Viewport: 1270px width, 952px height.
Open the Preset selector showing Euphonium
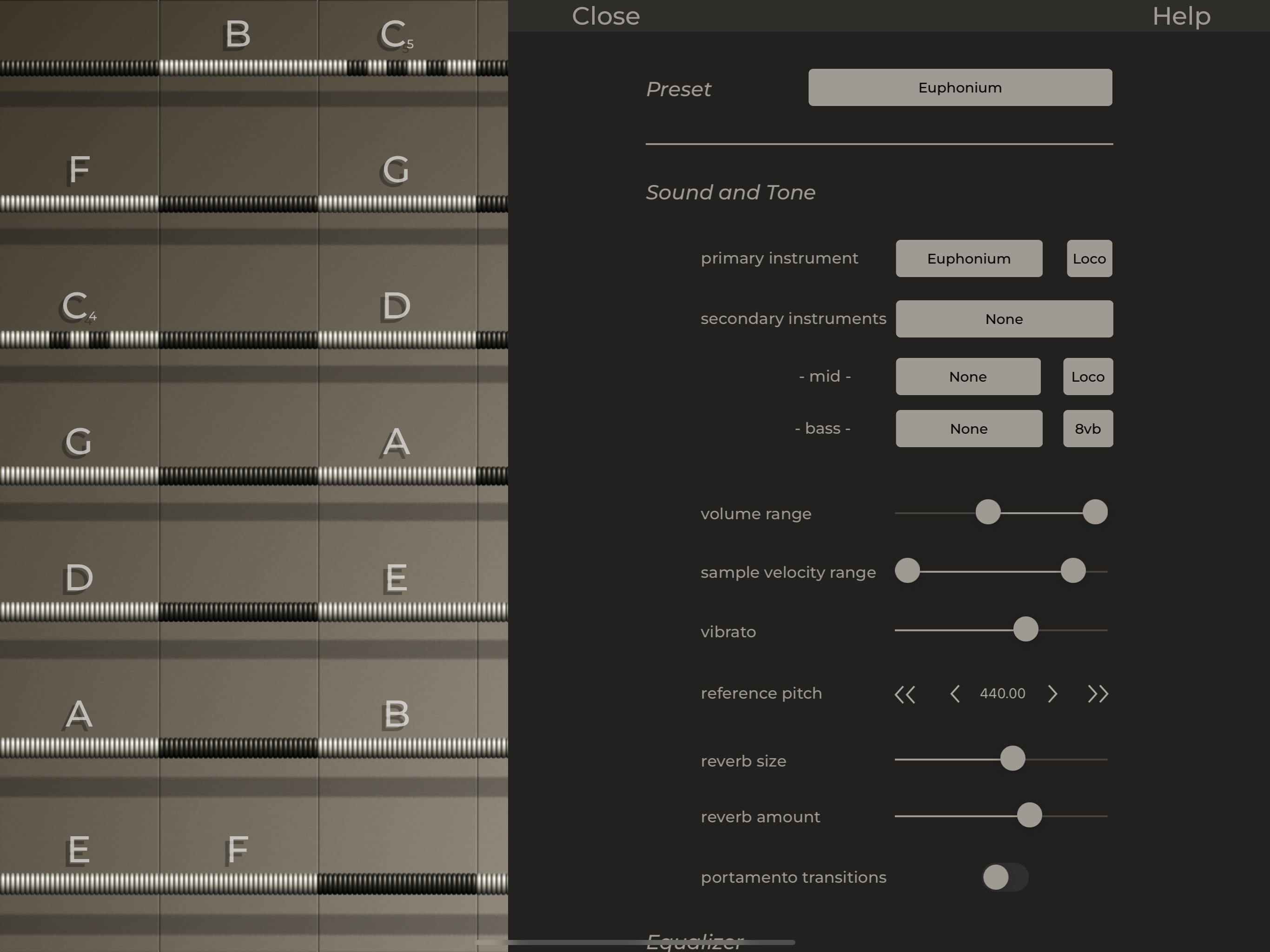click(960, 87)
